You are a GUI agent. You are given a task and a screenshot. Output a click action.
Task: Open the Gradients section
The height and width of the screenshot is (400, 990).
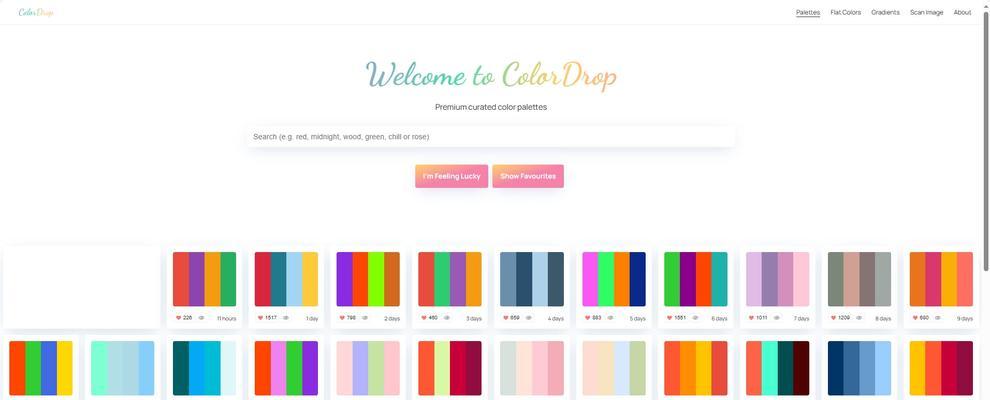tap(885, 13)
